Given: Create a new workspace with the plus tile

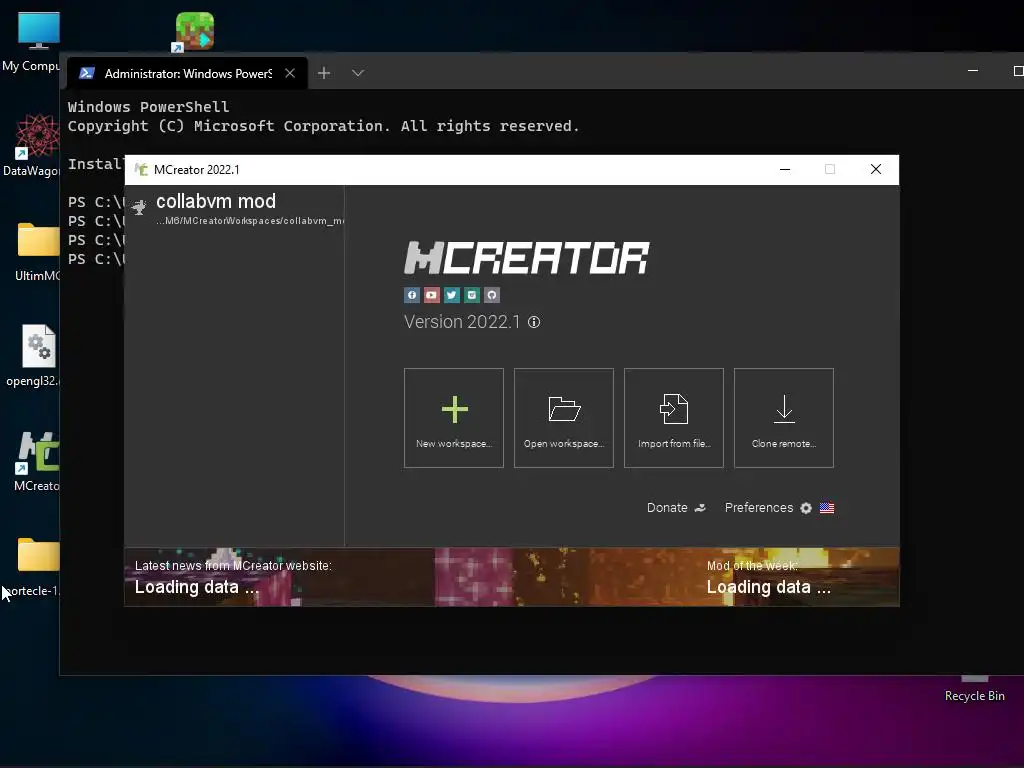Looking at the screenshot, I should 454,418.
